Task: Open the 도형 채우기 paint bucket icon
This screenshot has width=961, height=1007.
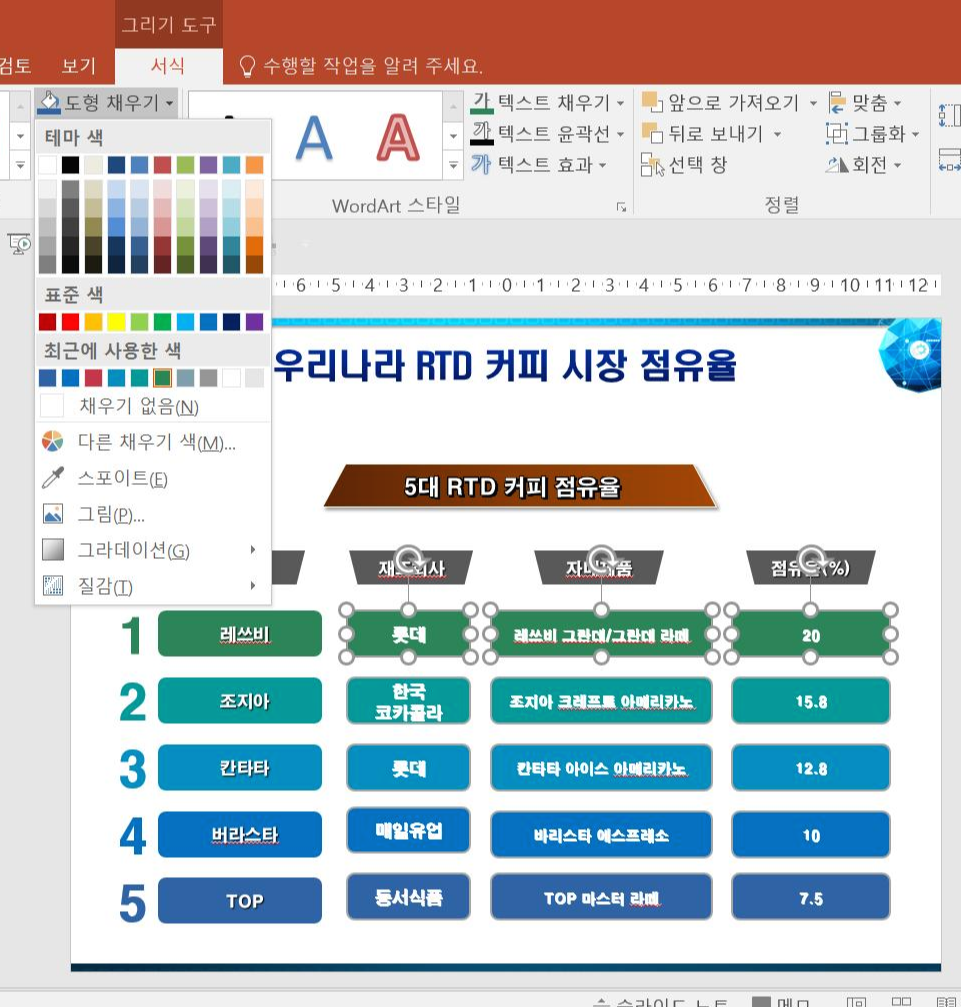Action: click(48, 102)
